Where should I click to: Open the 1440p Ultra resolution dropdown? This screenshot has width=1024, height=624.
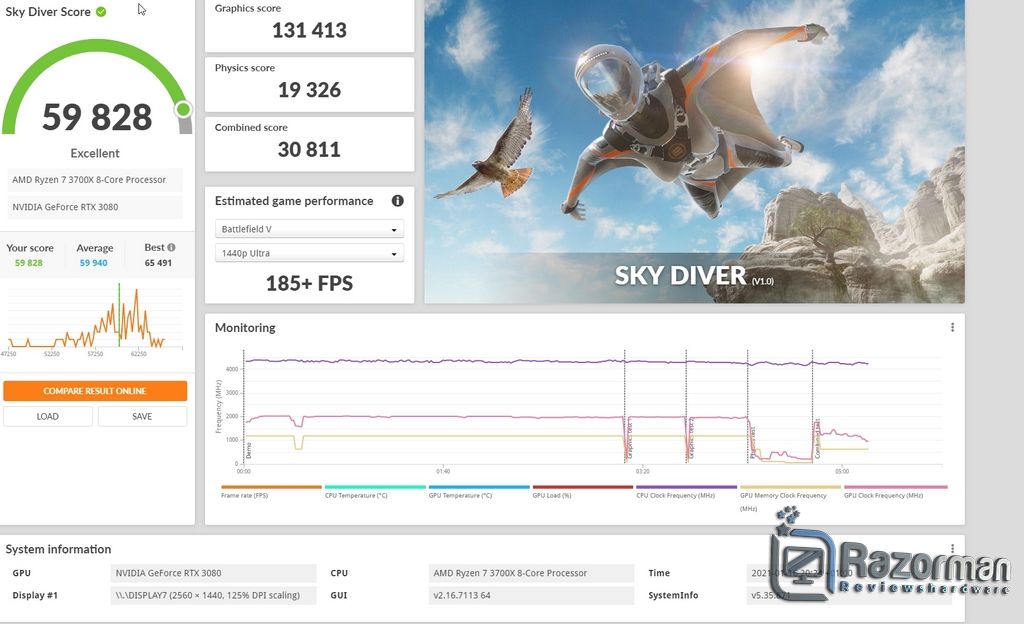(309, 253)
